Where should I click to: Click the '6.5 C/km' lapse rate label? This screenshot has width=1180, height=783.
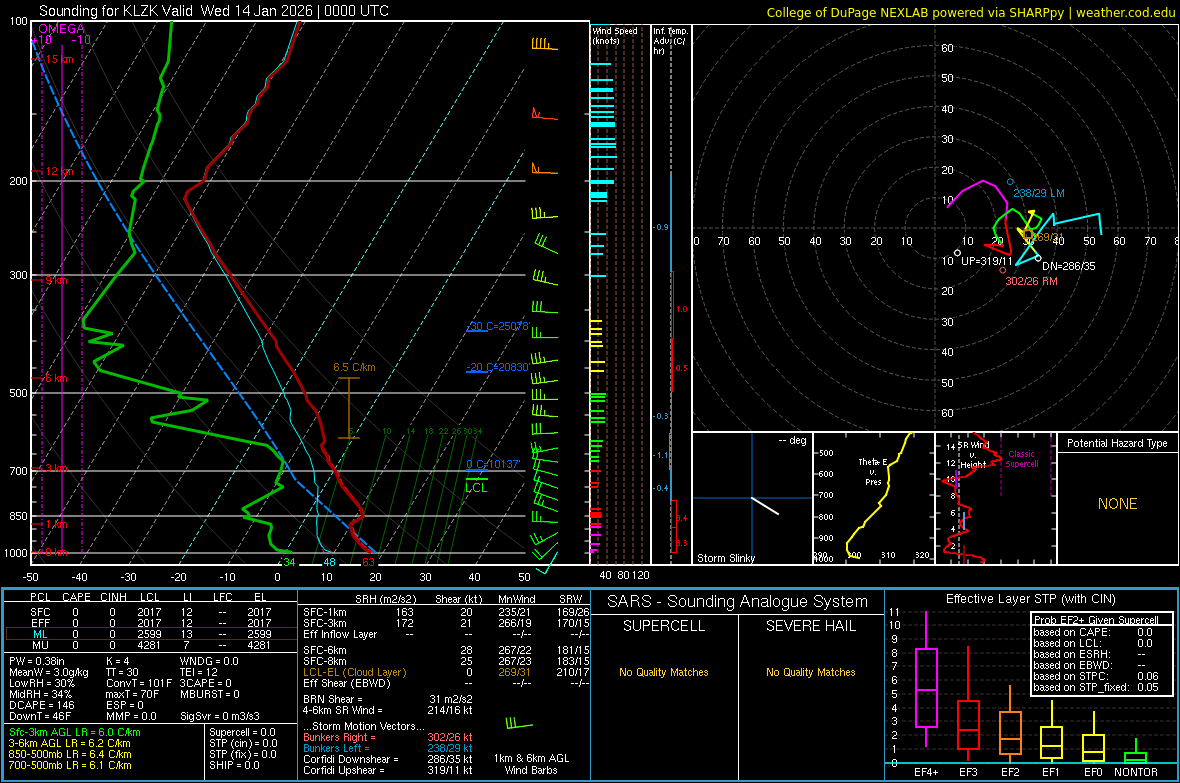click(x=354, y=367)
